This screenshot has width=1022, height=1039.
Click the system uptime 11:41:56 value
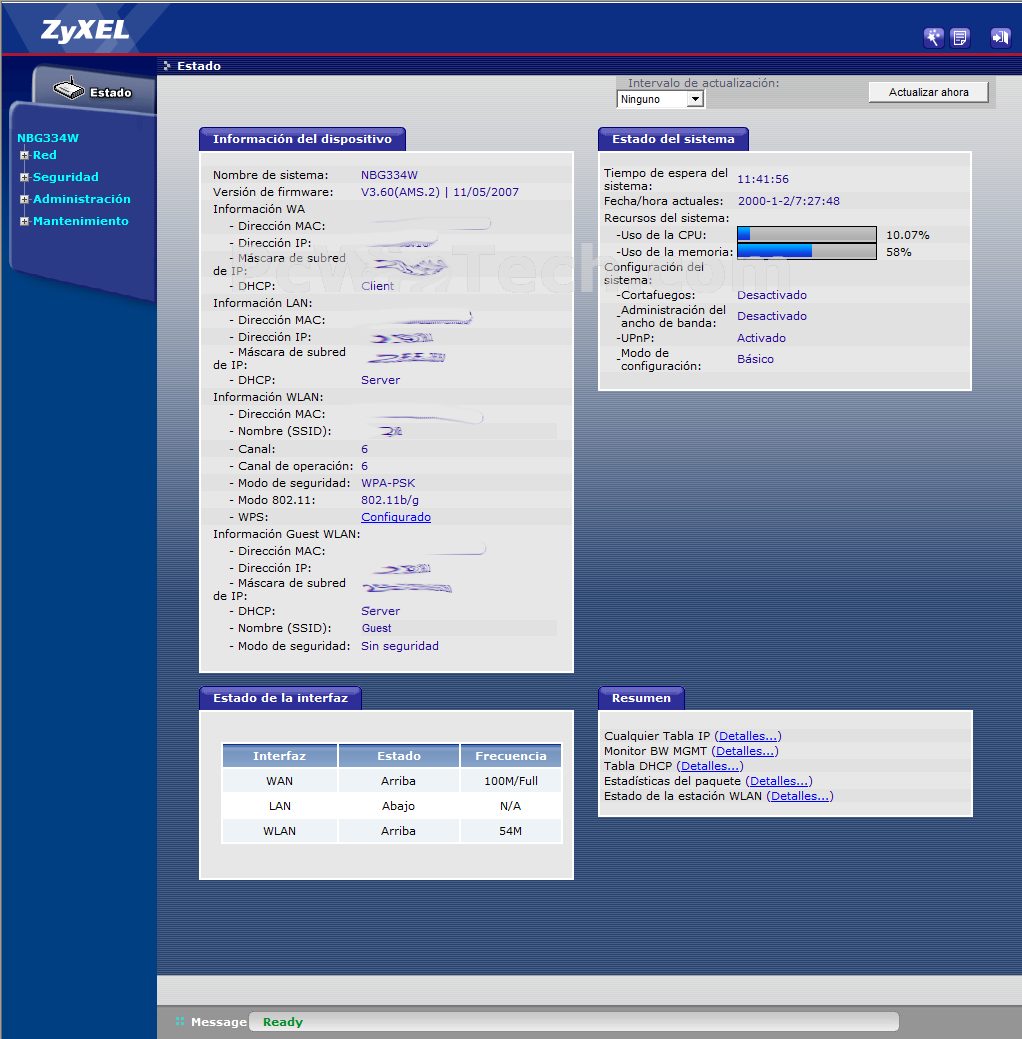coord(763,180)
